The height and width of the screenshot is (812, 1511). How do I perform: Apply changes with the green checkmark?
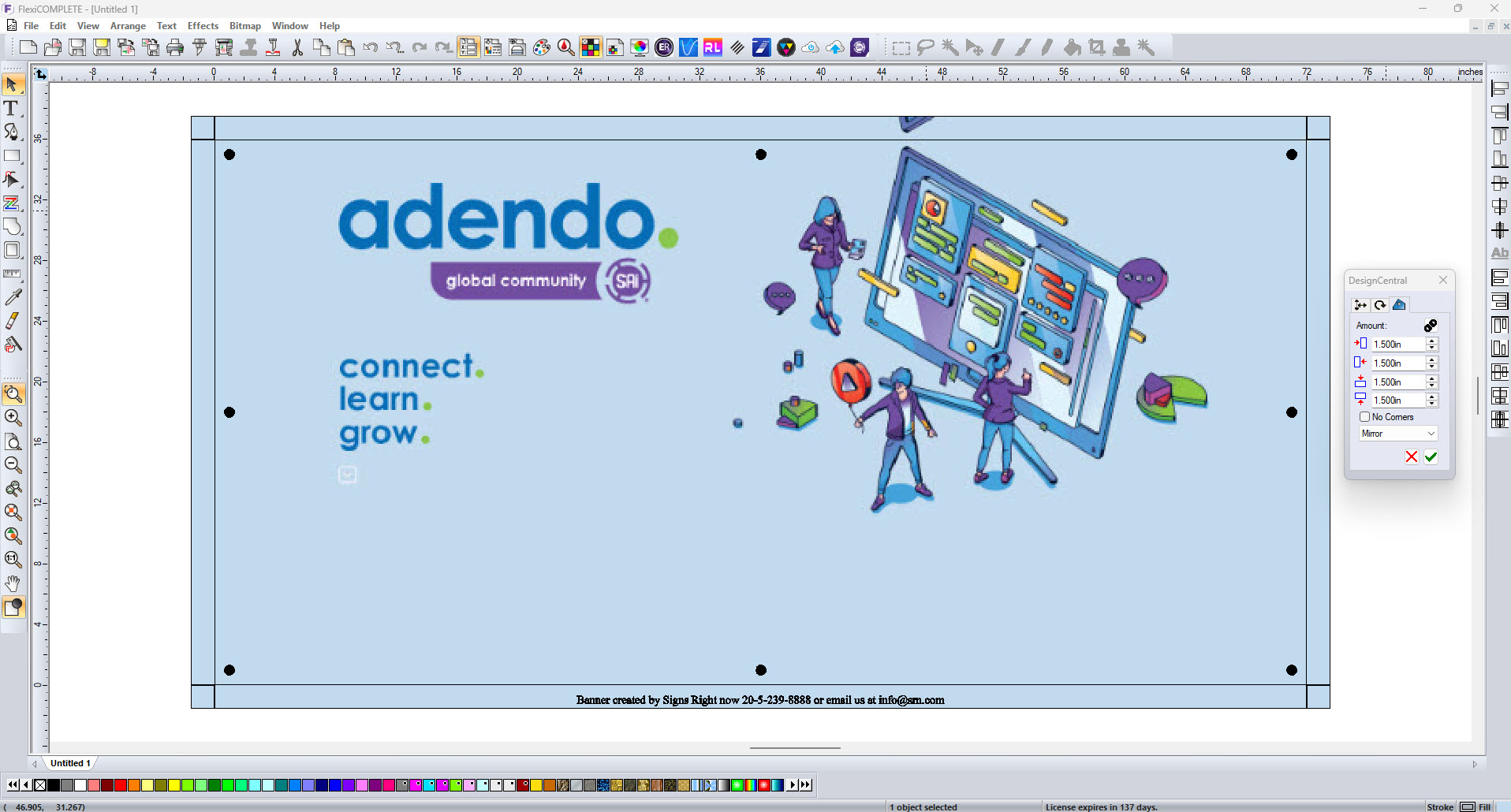click(1431, 456)
